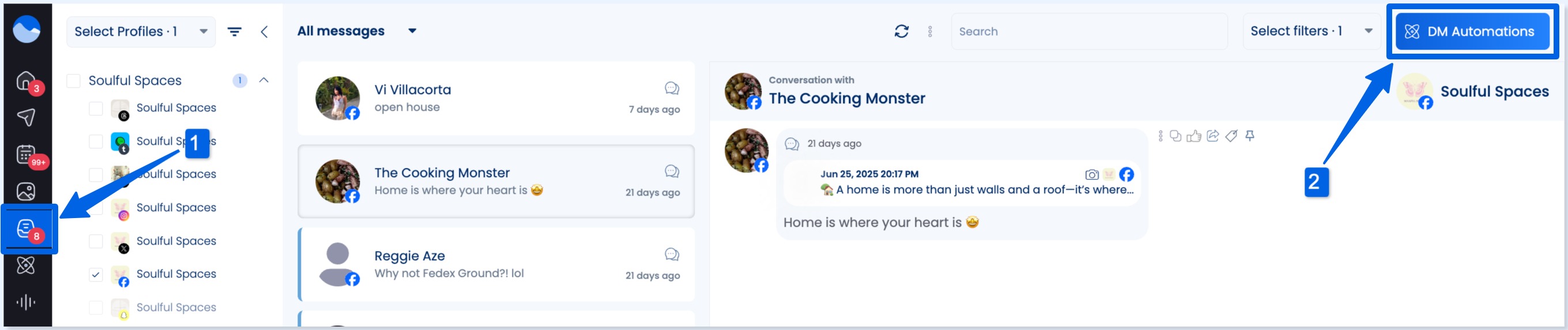
Task: Pin the conversation message
Action: [1250, 136]
